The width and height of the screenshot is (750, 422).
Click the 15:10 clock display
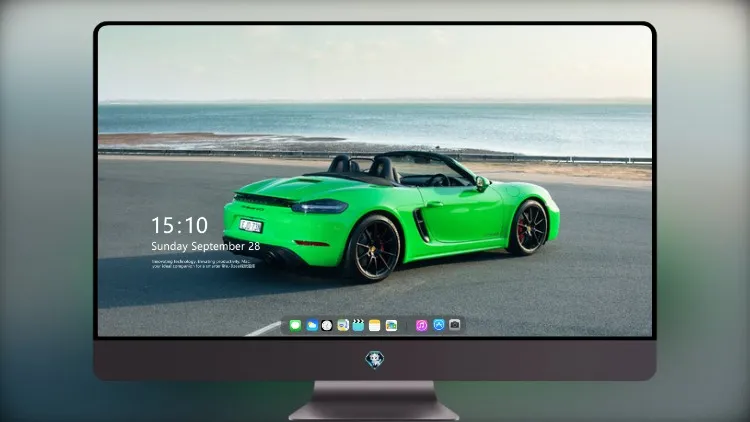(179, 225)
